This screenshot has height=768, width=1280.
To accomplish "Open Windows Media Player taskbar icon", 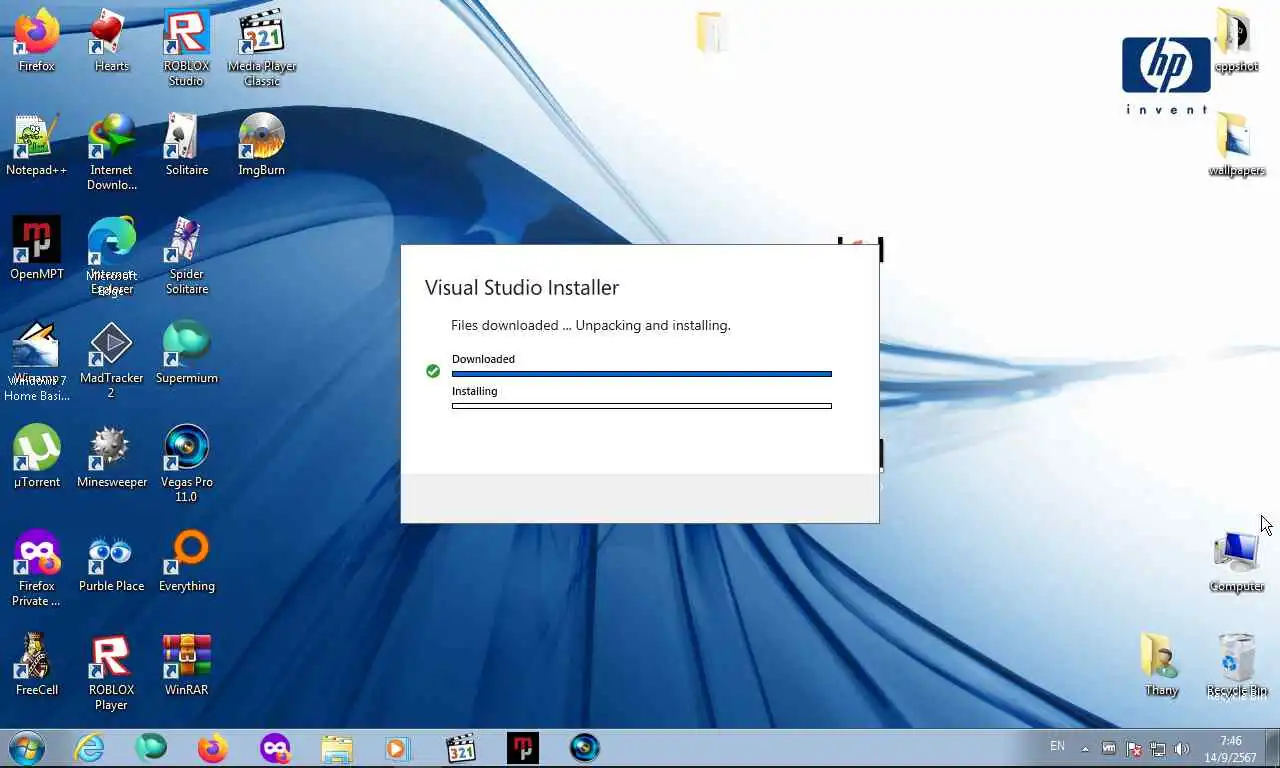I will tap(399, 748).
